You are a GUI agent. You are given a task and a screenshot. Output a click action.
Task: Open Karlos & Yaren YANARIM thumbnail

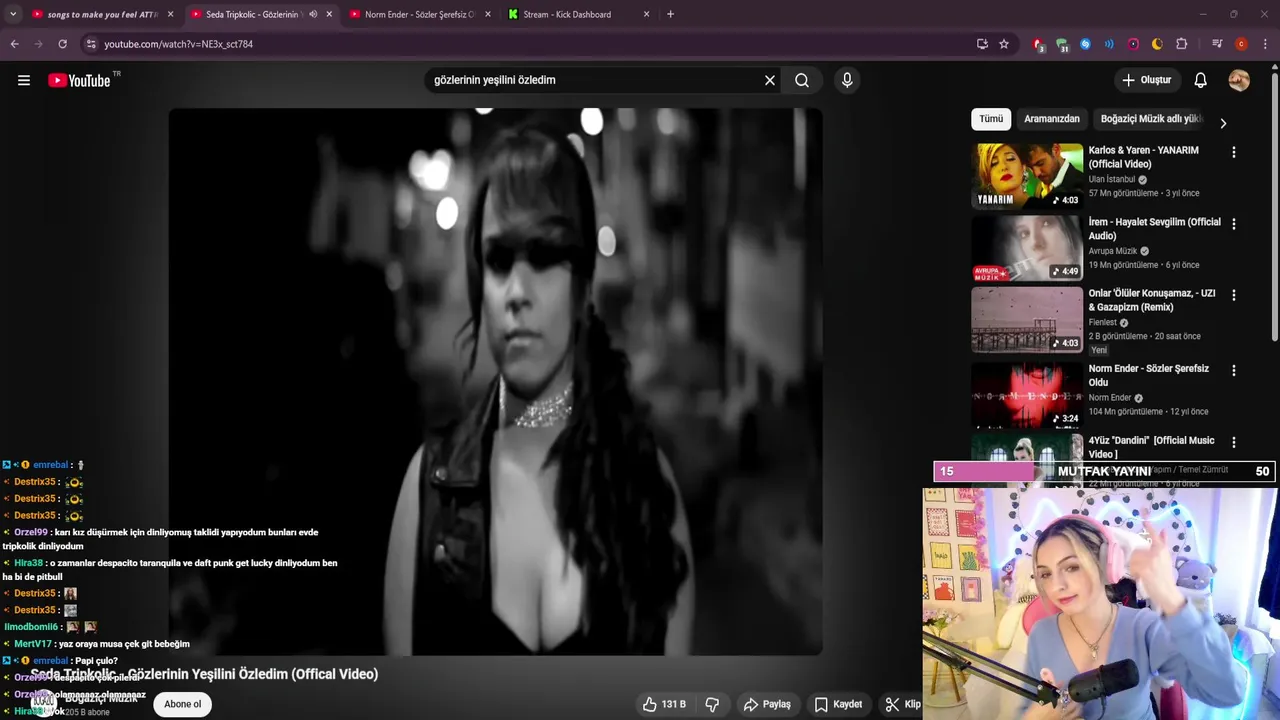coord(1027,176)
